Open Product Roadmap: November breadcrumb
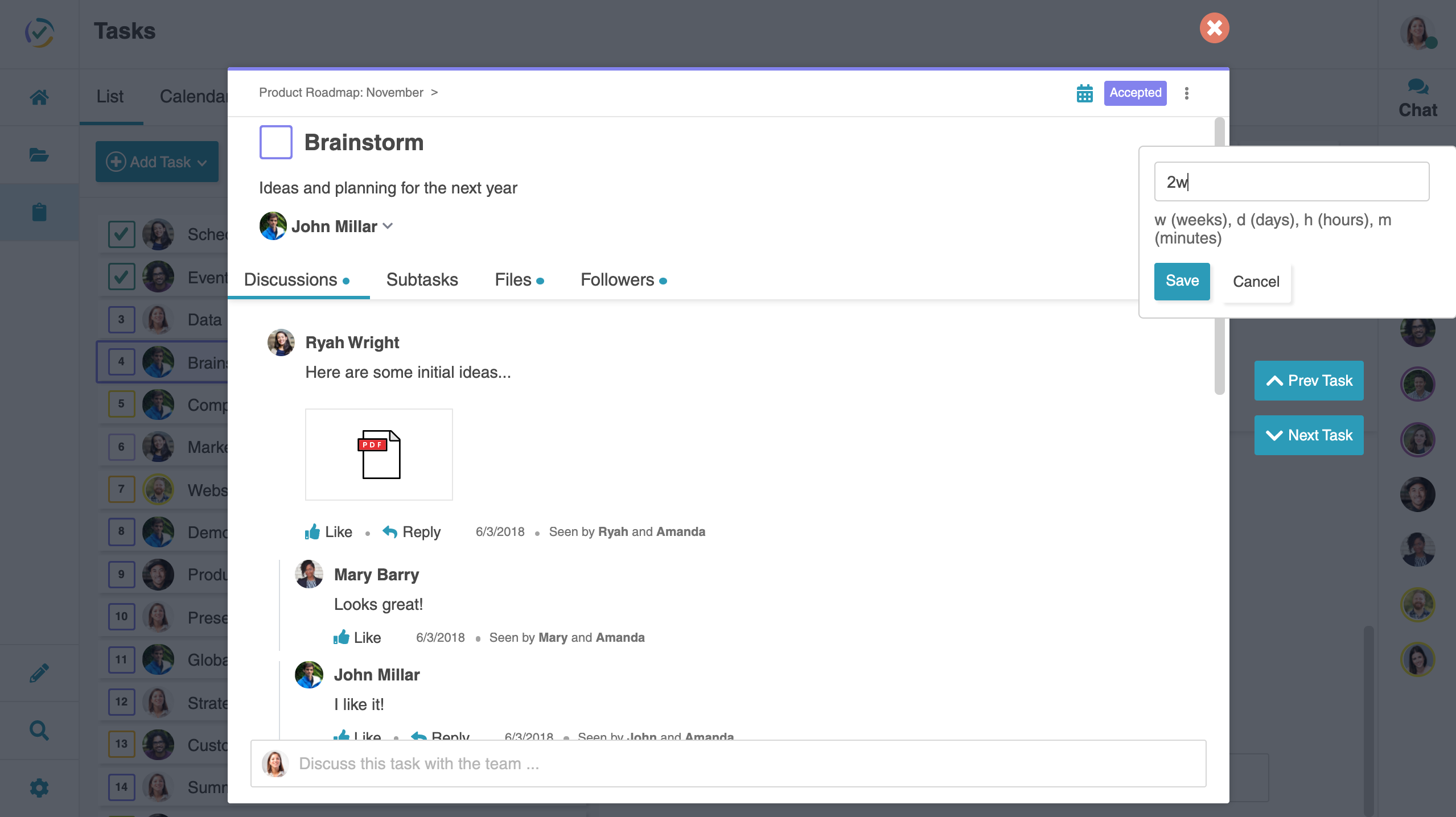 tap(341, 92)
